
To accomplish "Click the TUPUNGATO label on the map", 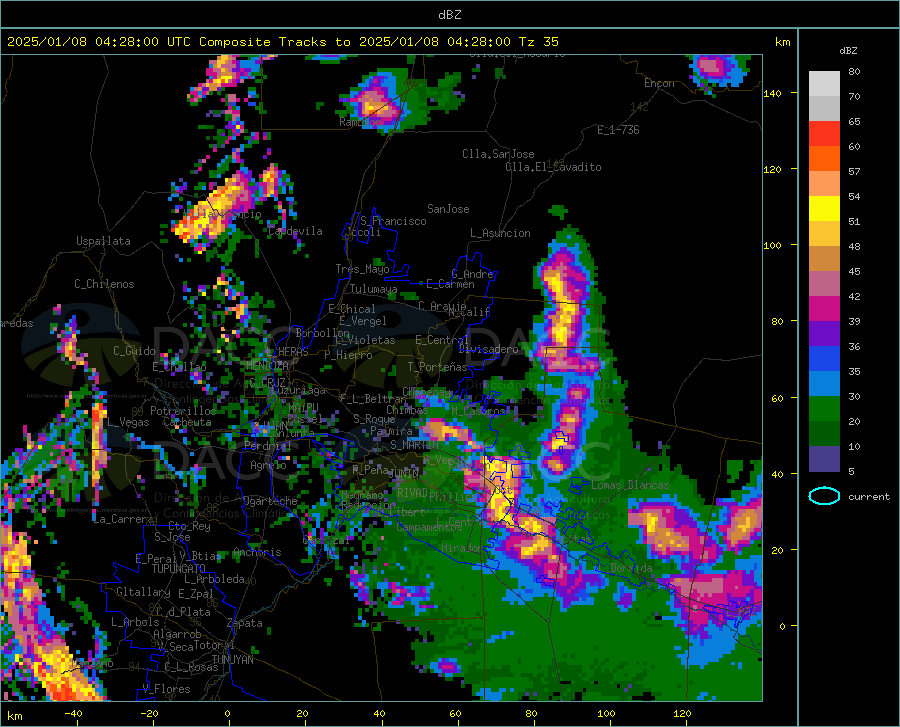I will tap(179, 569).
